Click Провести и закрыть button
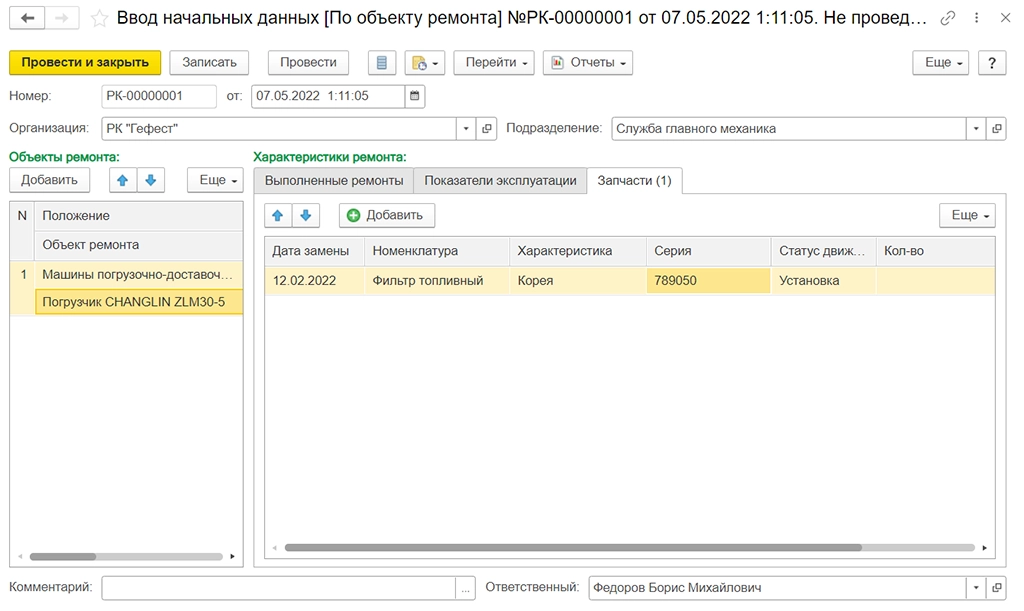The width and height of the screenshot is (1024, 611). click(85, 62)
